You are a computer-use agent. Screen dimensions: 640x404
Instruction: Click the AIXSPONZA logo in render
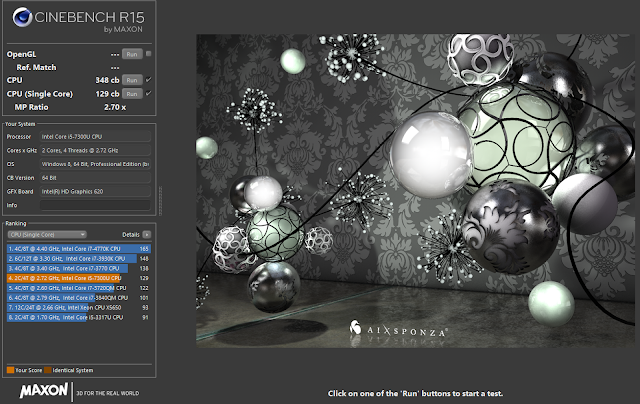click(x=398, y=329)
